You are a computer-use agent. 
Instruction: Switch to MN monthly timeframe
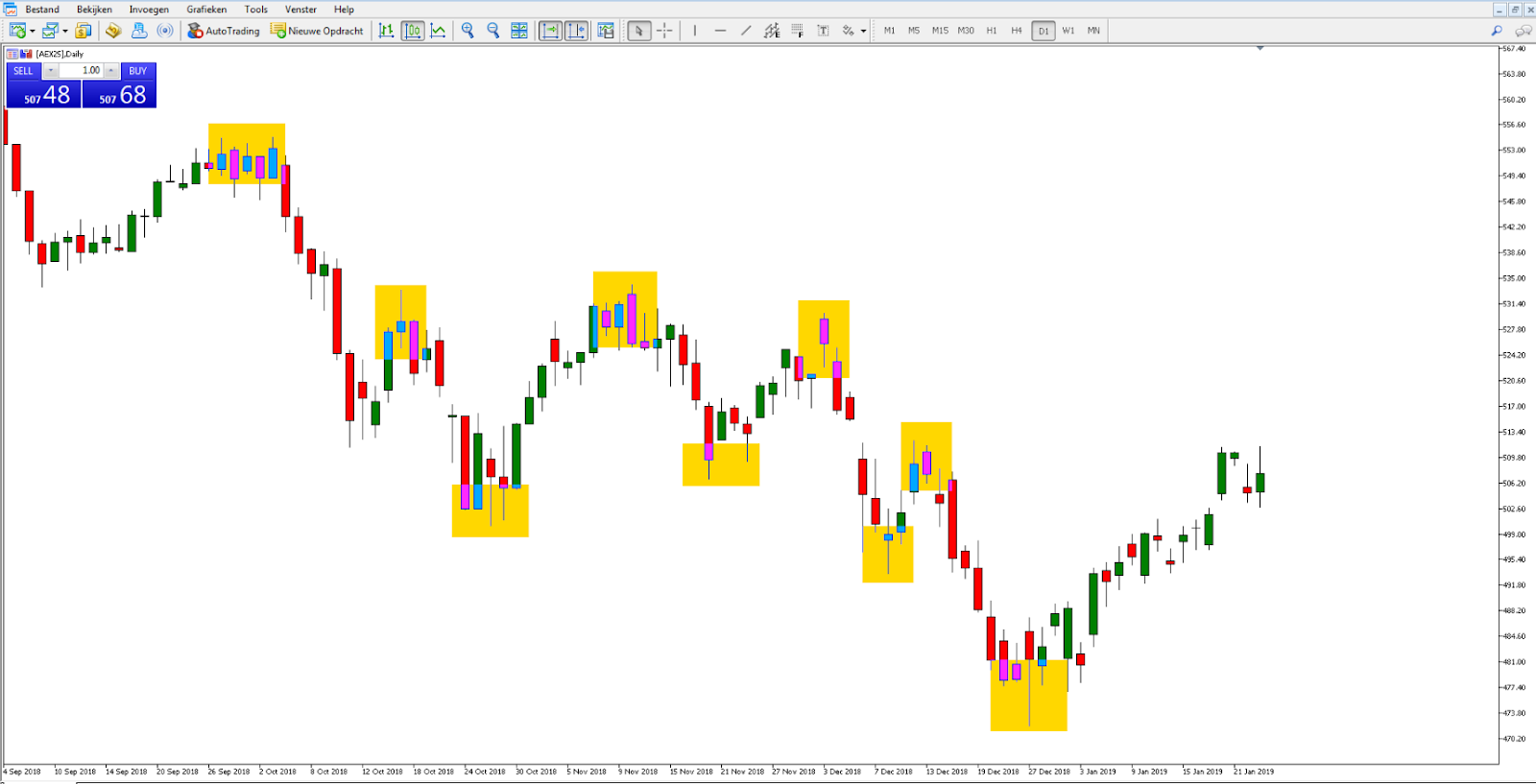tap(1093, 31)
